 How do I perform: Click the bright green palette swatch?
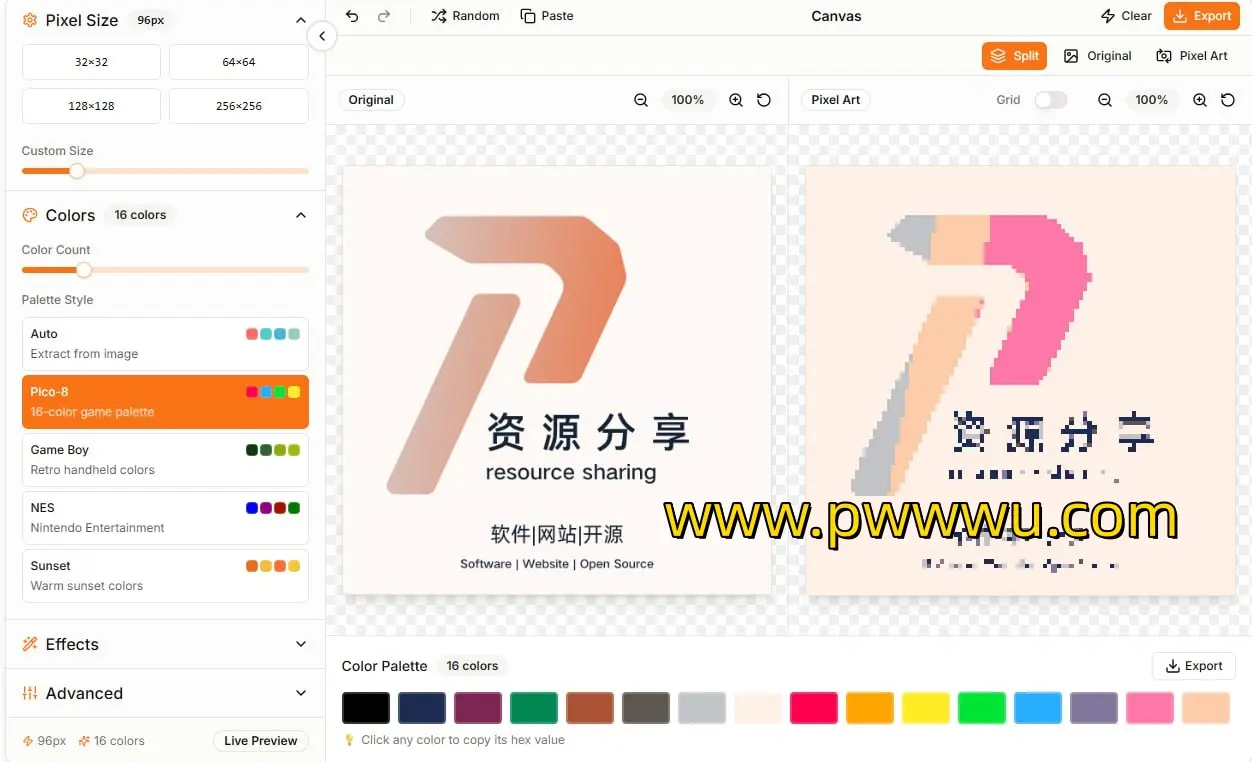click(x=981, y=708)
